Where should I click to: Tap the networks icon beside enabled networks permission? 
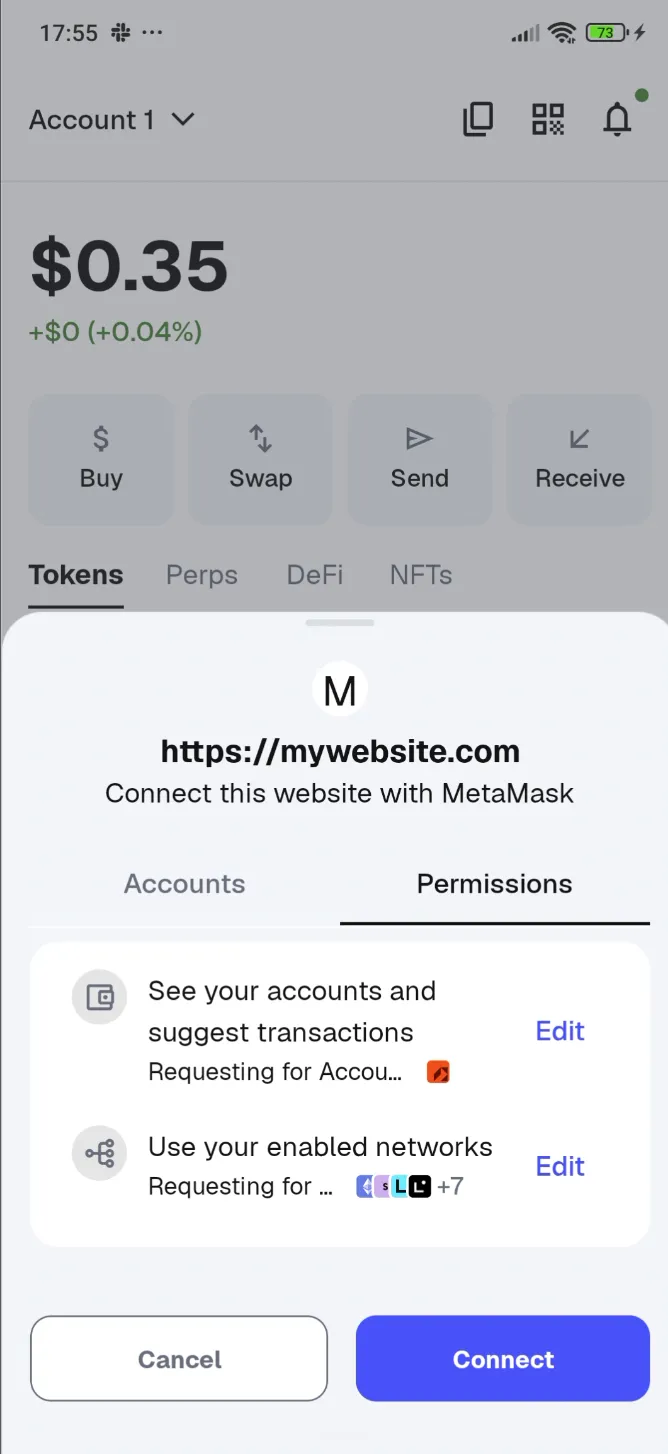pyautogui.click(x=99, y=1152)
